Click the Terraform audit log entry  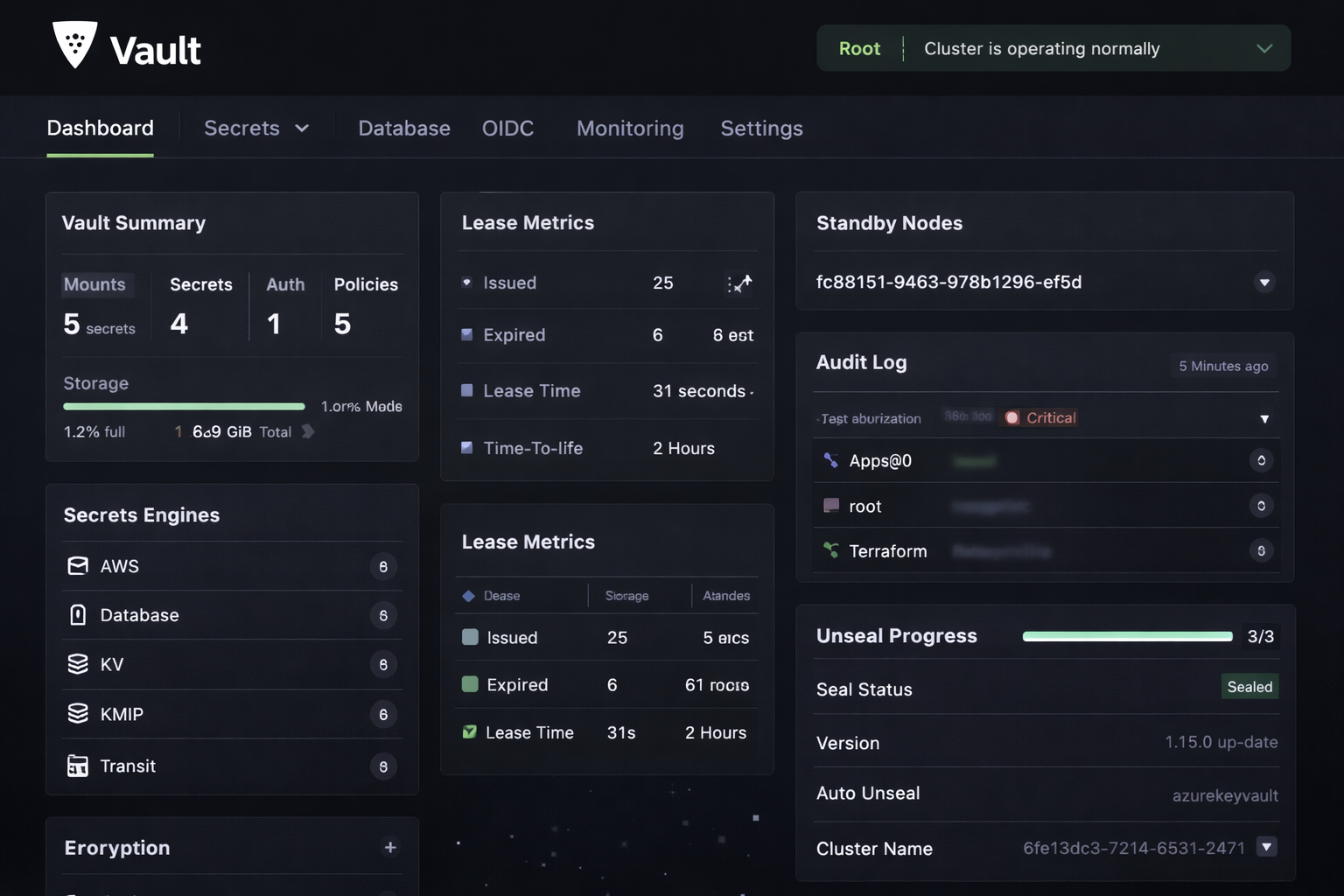(1046, 550)
